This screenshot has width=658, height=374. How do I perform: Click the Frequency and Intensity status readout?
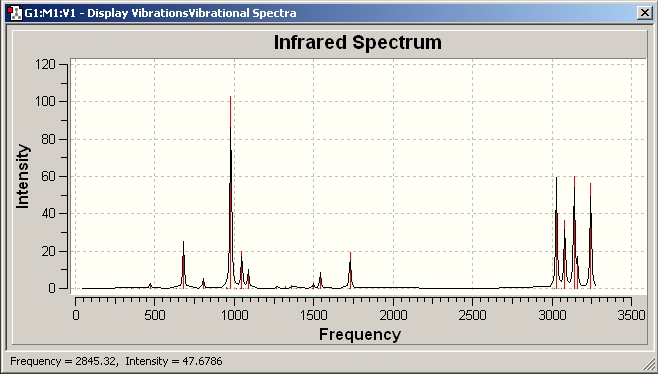click(x=116, y=361)
